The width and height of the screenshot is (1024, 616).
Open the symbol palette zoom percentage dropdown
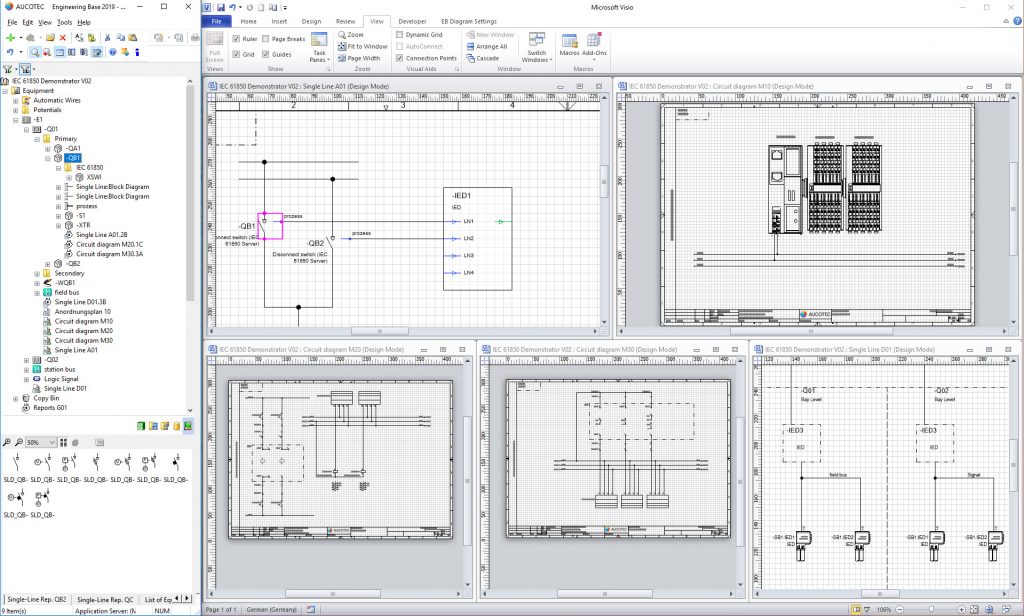[x=53, y=442]
